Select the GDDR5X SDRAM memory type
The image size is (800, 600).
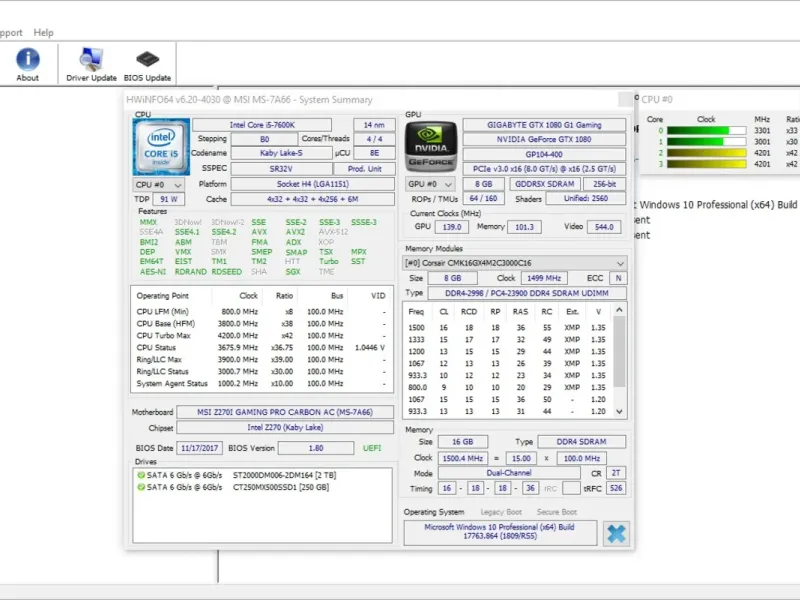544,184
